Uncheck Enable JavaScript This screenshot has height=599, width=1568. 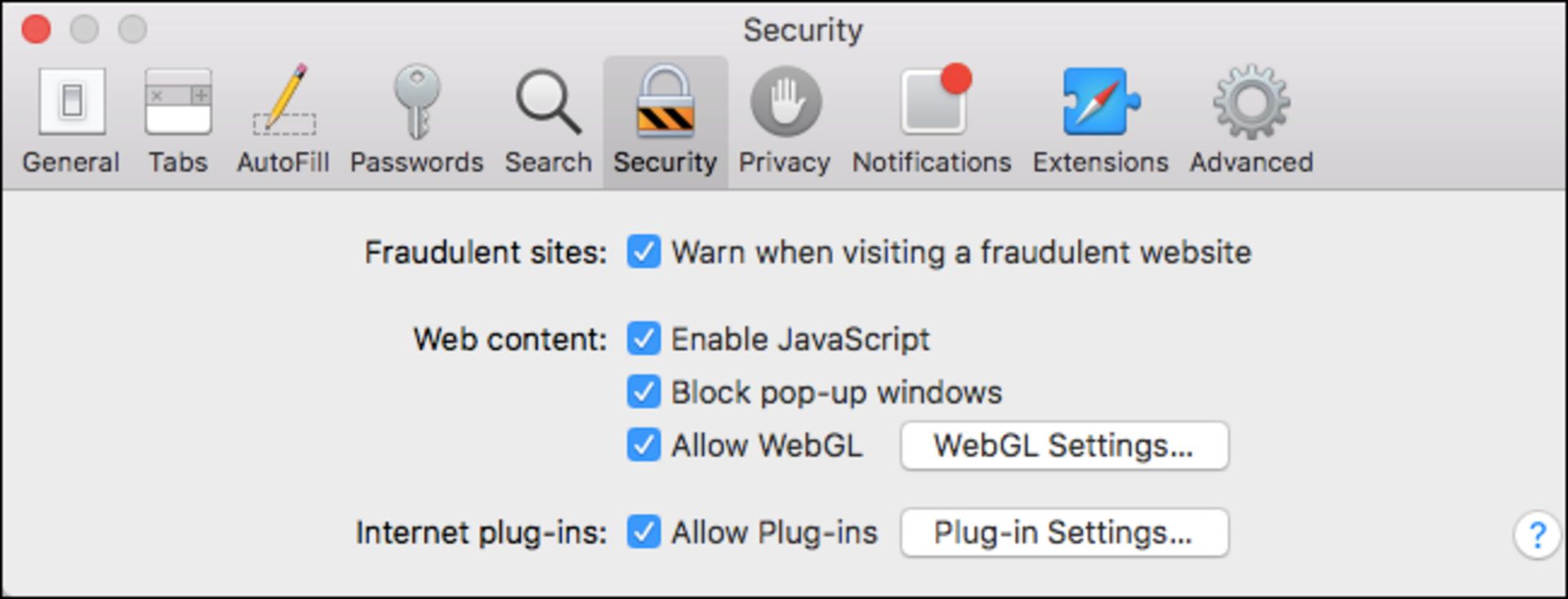(x=644, y=339)
